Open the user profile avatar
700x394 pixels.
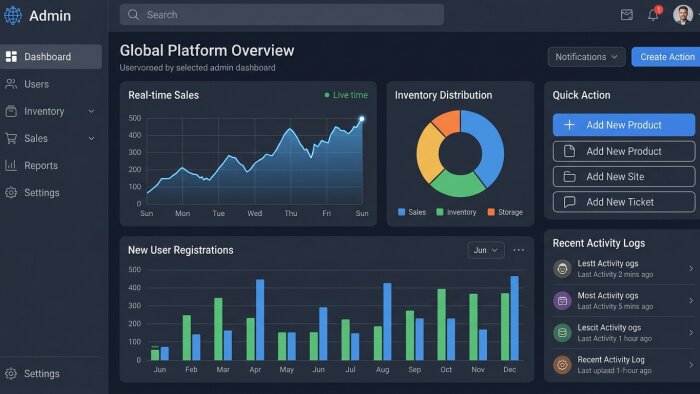(x=683, y=15)
